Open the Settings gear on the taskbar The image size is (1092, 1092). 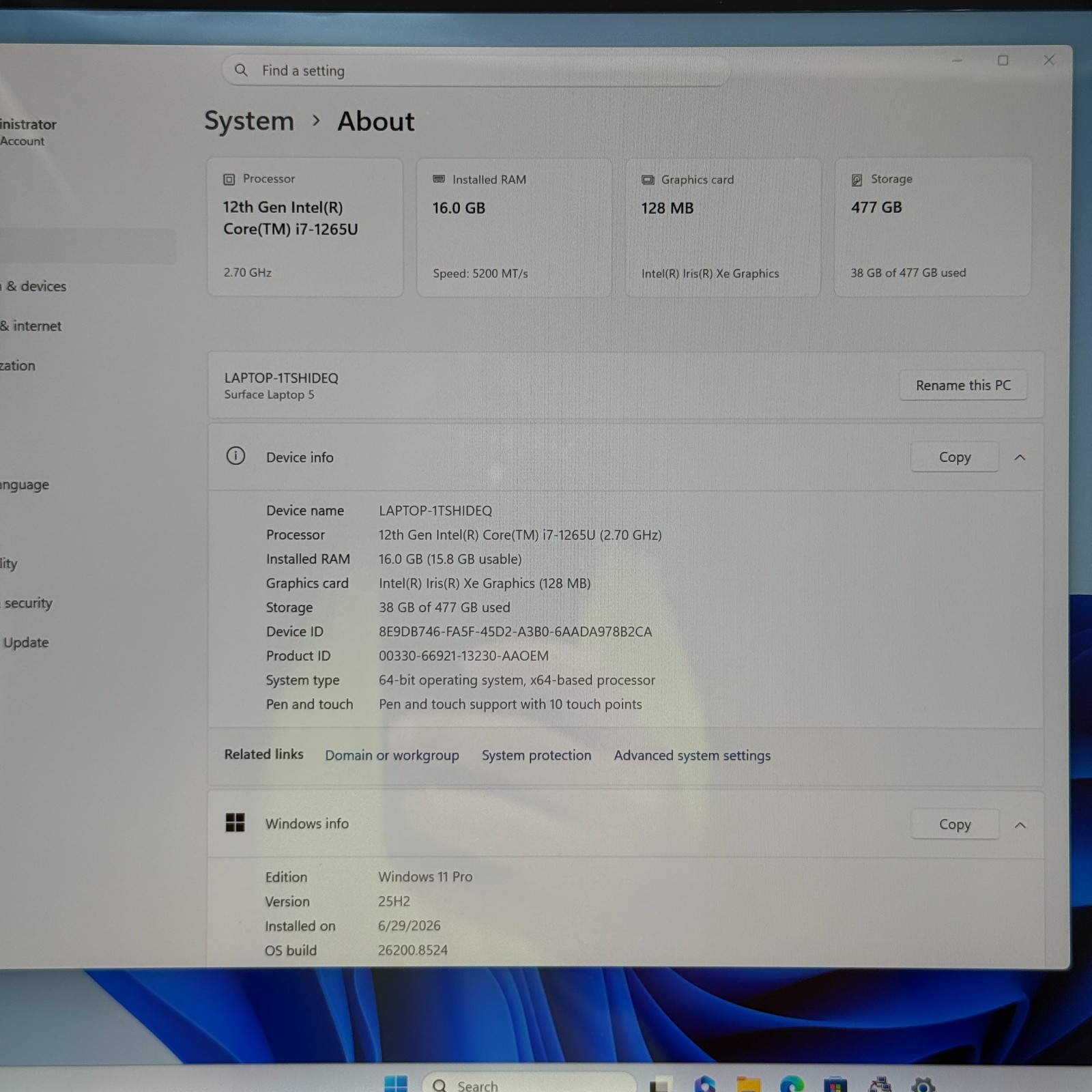pos(923,1084)
